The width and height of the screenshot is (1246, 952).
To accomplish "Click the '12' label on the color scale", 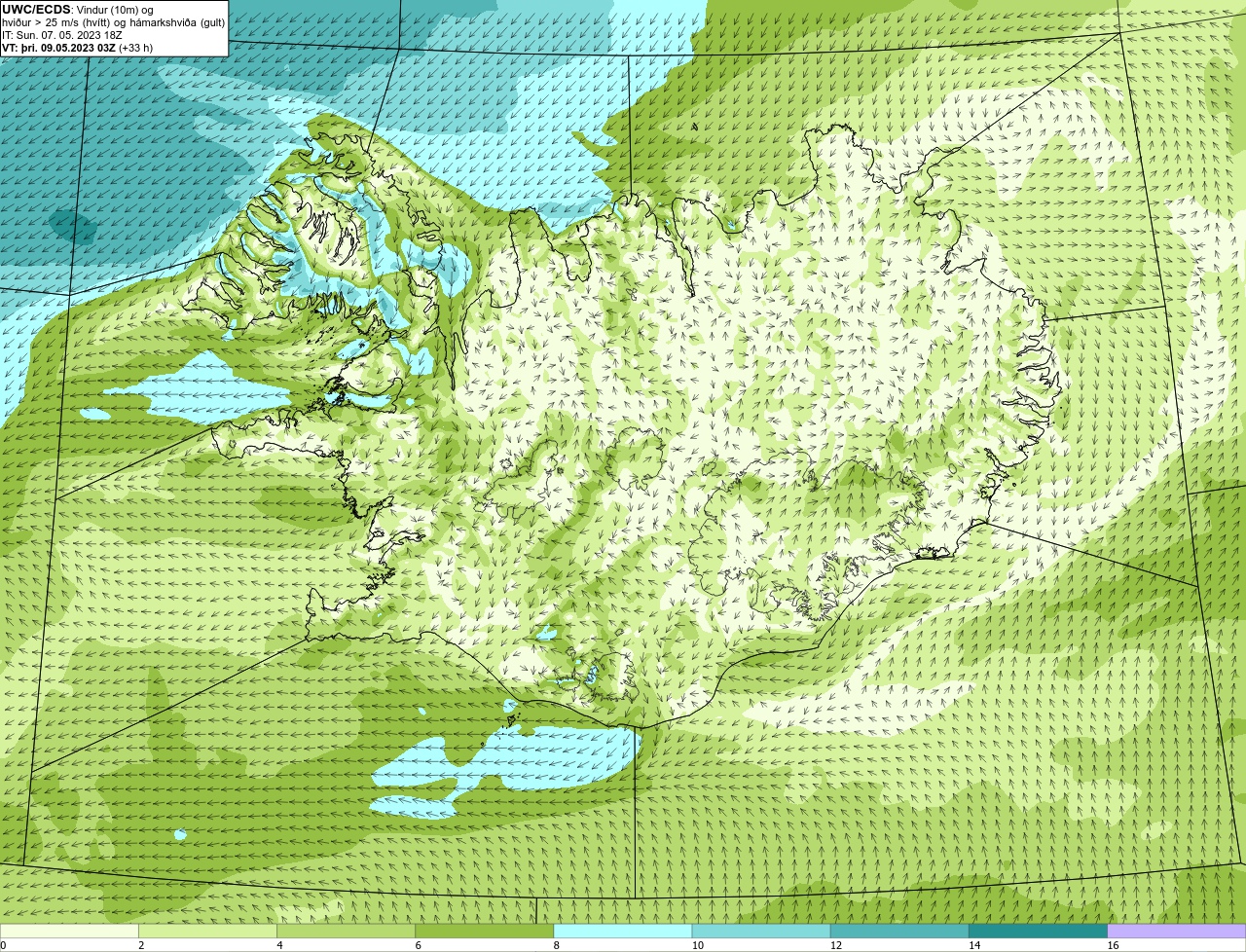I will tap(835, 945).
